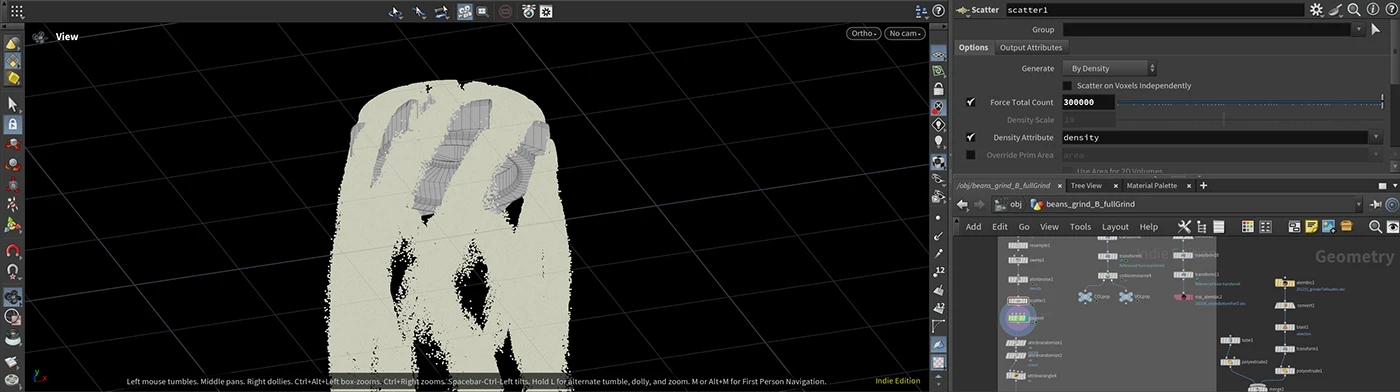This screenshot has width=1400, height=392.
Task: Click the Group text field
Action: pyautogui.click(x=1205, y=29)
